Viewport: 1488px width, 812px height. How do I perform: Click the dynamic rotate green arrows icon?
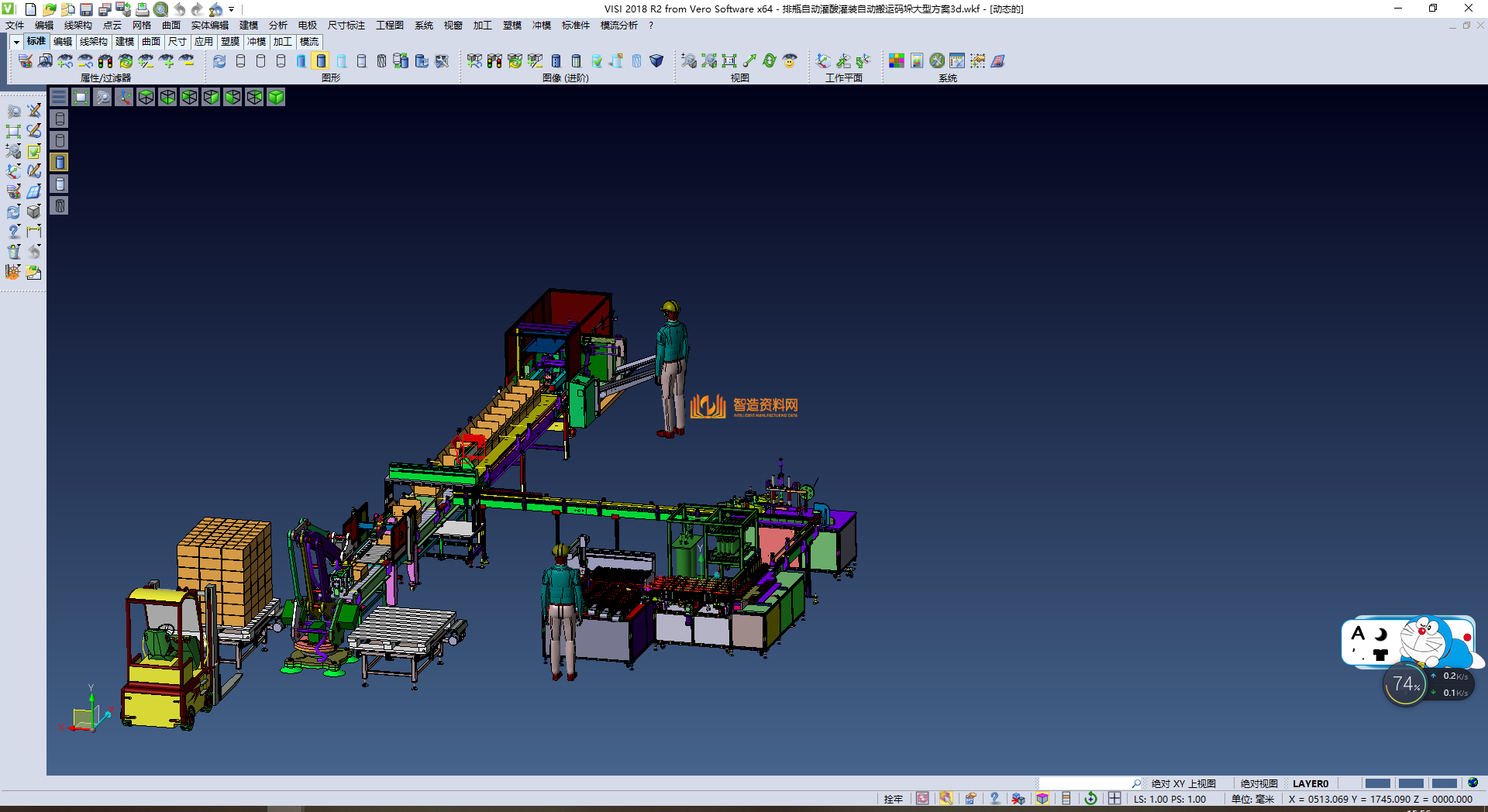[770, 61]
